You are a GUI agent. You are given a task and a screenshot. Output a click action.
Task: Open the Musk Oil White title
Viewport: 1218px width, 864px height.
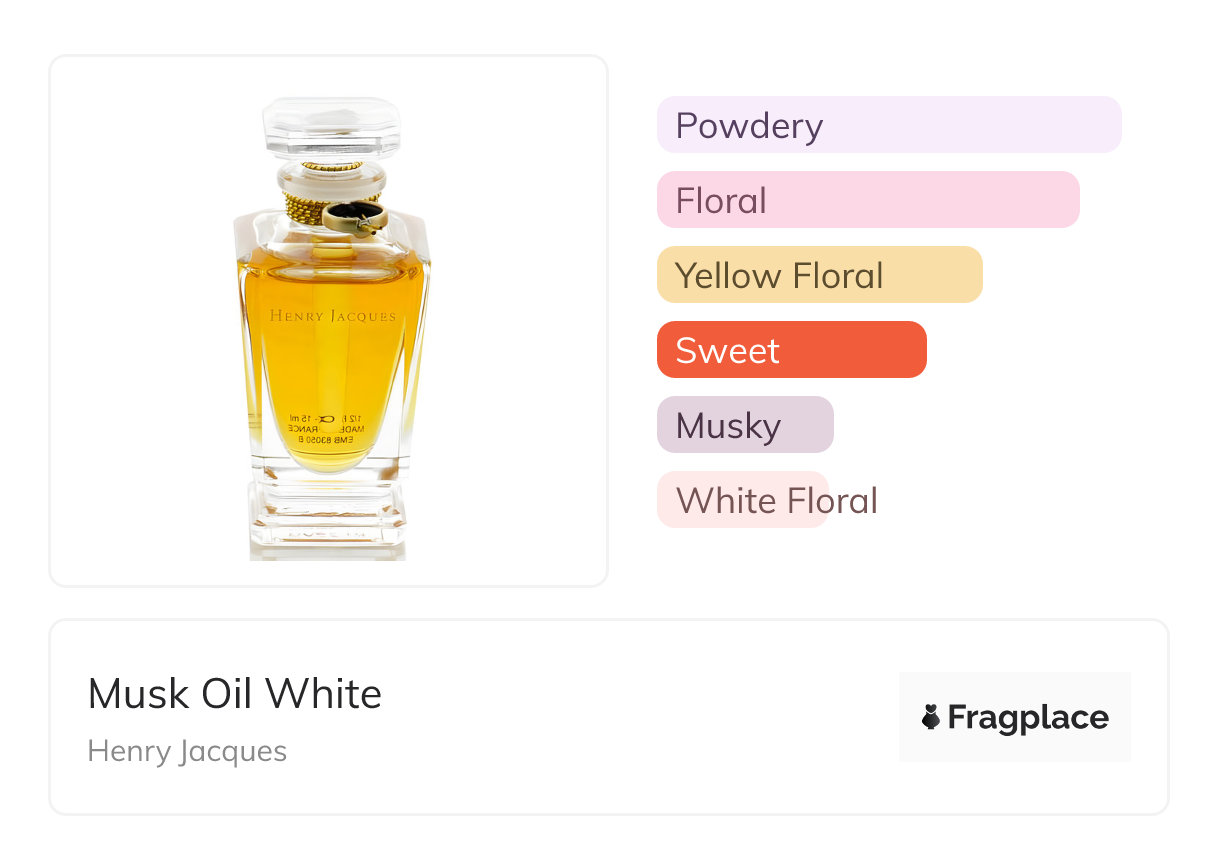tap(235, 694)
